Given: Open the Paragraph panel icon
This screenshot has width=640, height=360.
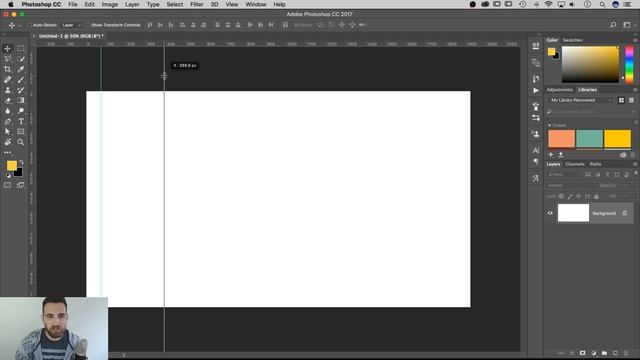Looking at the screenshot, I should [536, 162].
